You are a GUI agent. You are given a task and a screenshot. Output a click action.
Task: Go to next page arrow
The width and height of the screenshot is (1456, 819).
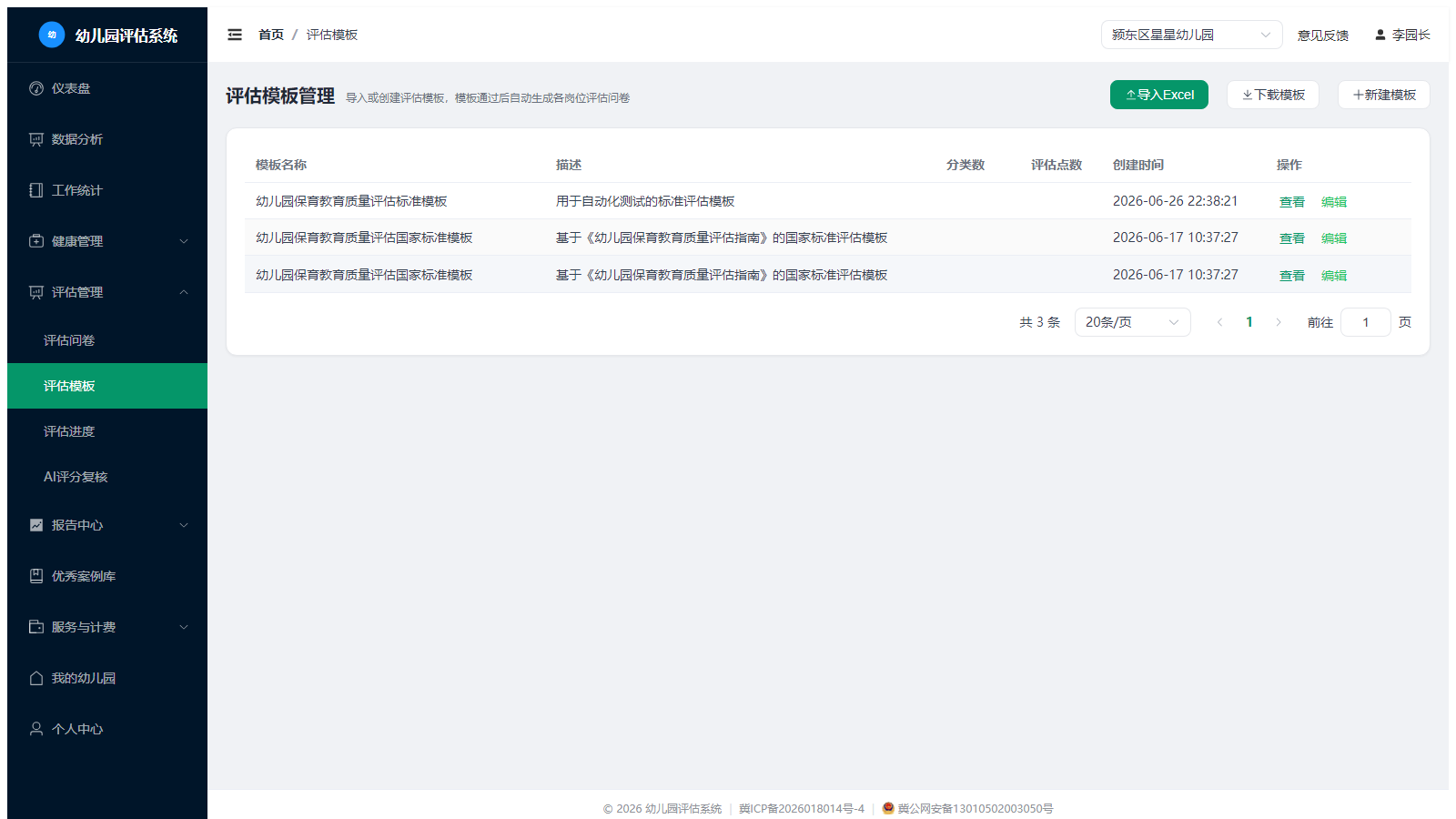[1279, 322]
